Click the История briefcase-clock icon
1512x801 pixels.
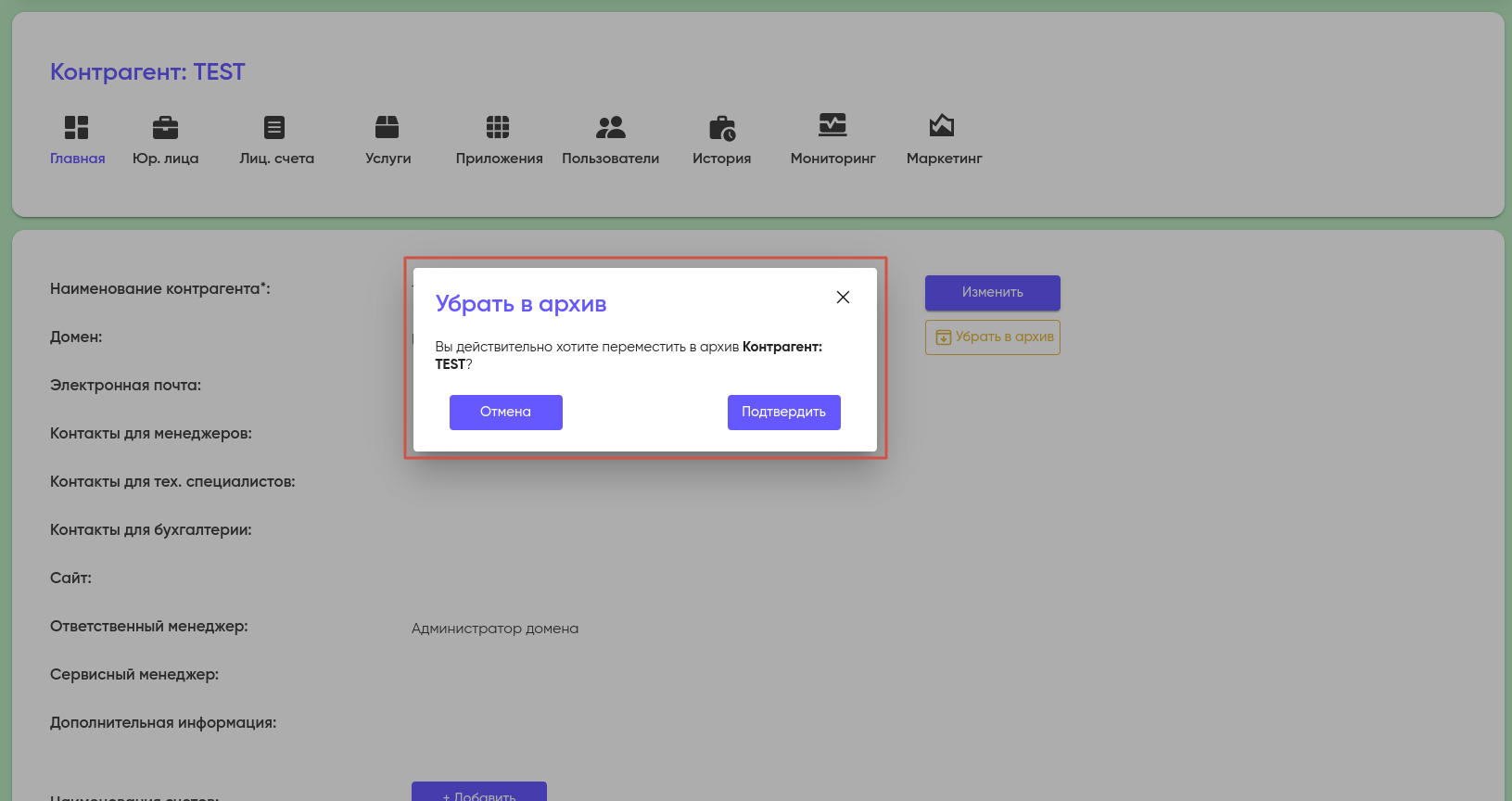click(x=721, y=127)
